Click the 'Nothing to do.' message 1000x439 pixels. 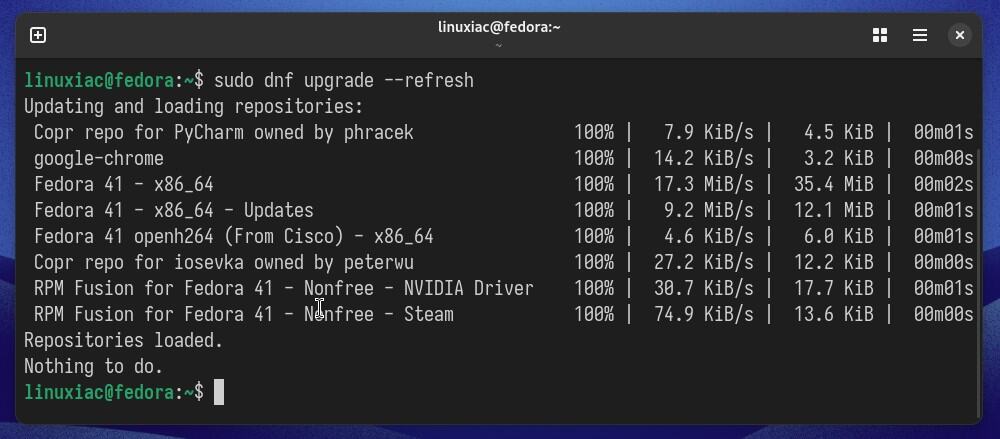pos(94,366)
